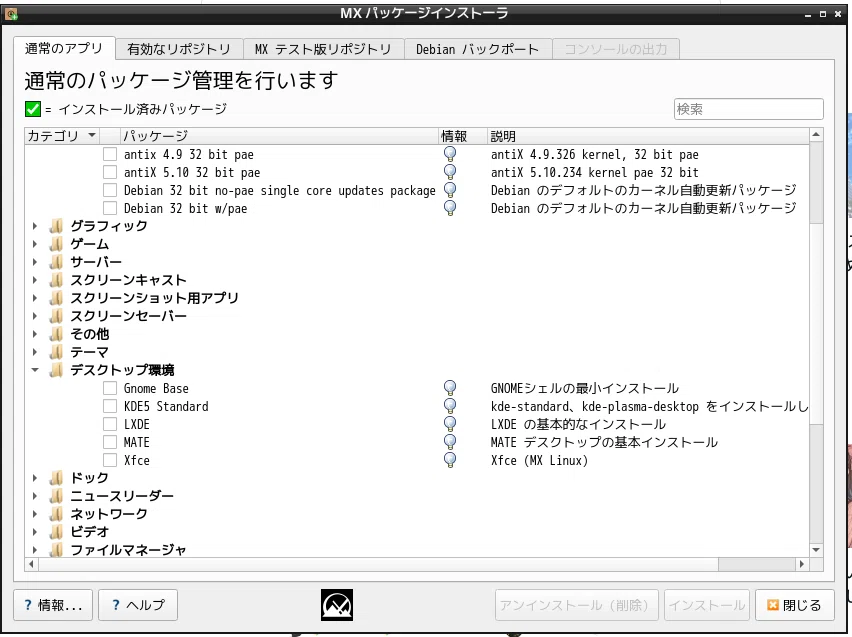The image size is (852, 637).
Task: Click the MX Linux logo icon
Action: click(337, 604)
